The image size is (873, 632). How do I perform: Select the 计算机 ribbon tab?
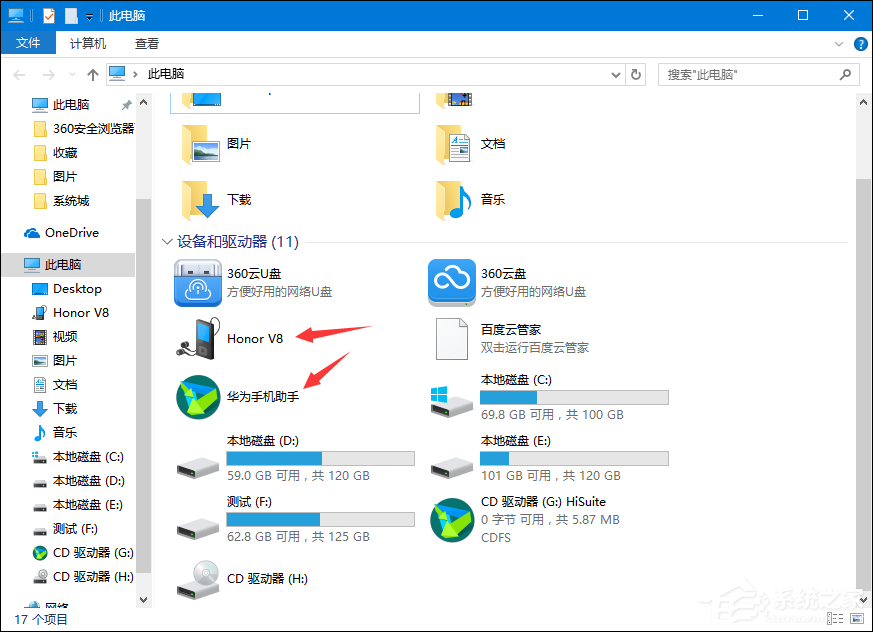click(x=87, y=43)
